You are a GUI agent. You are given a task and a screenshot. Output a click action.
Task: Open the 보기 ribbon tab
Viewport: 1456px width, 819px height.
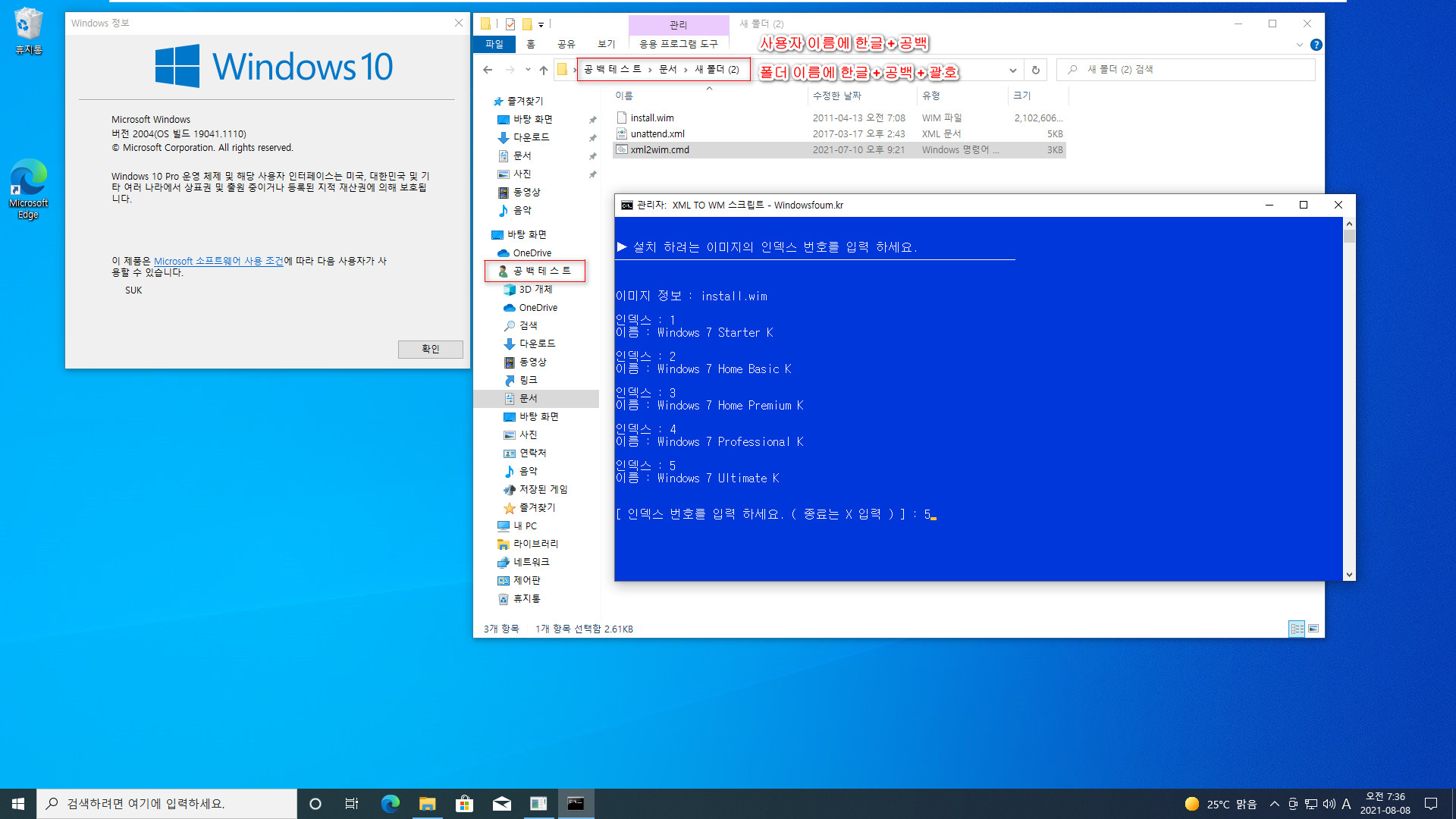point(607,44)
